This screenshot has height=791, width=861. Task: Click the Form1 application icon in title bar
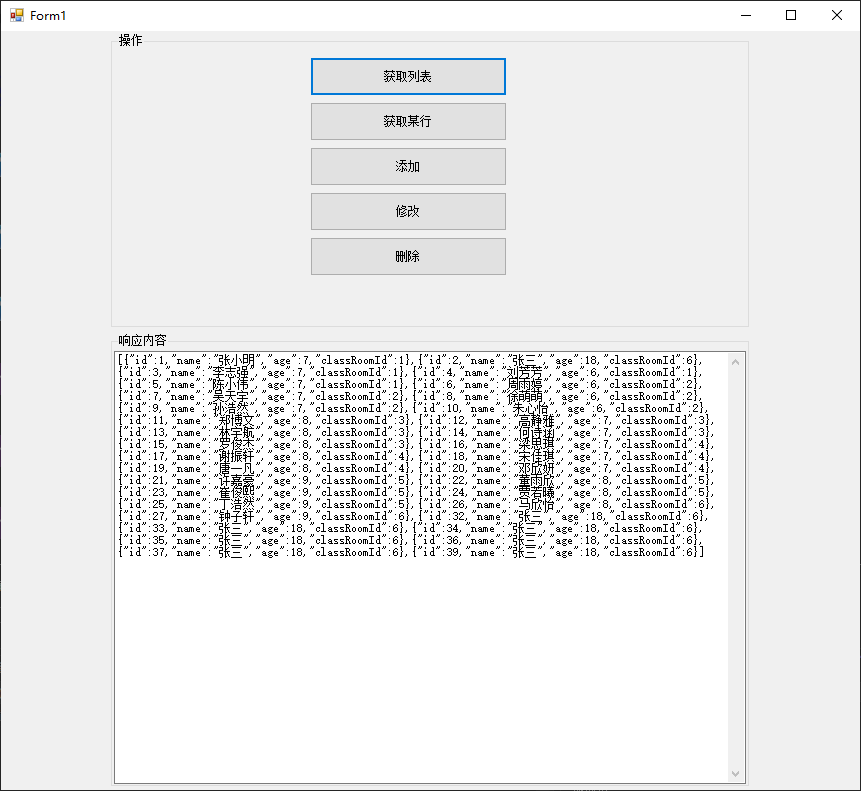(x=17, y=15)
